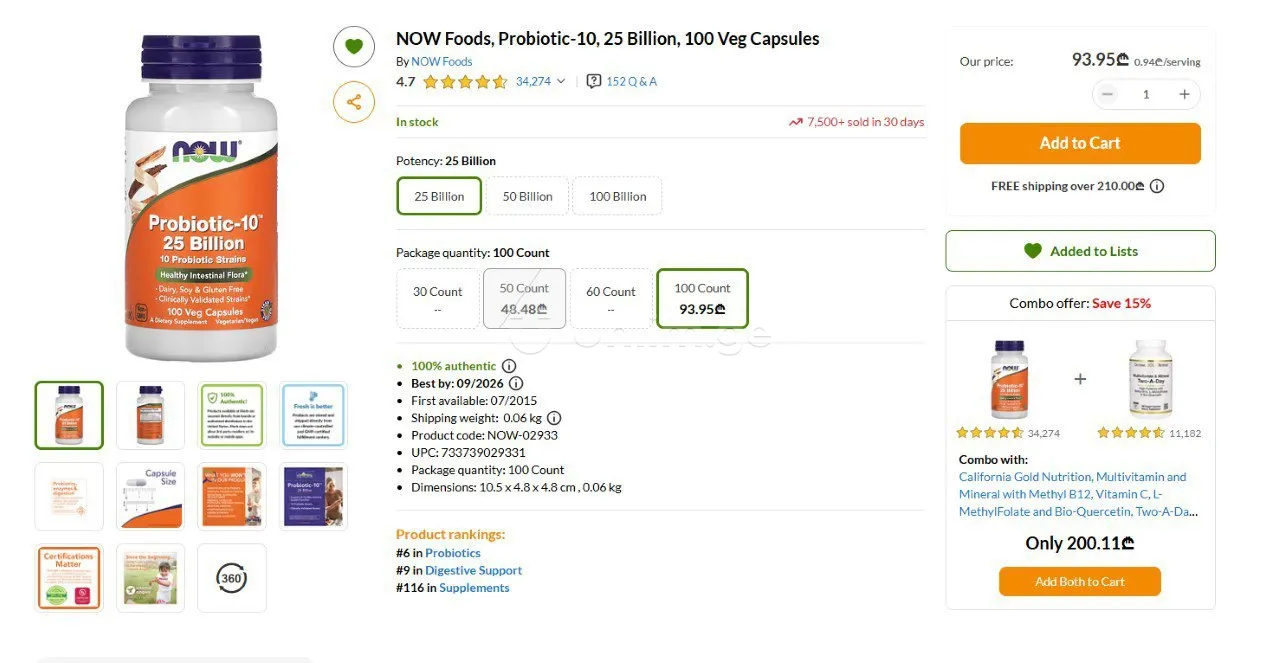The width and height of the screenshot is (1280, 663).
Task: Click info icon beside Shipping weight
Action: 554,418
